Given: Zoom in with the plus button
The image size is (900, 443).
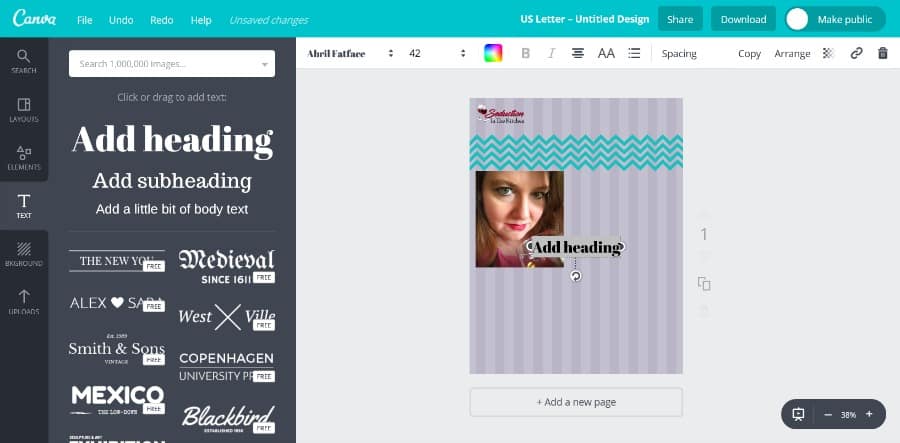Looking at the screenshot, I should (869, 414).
